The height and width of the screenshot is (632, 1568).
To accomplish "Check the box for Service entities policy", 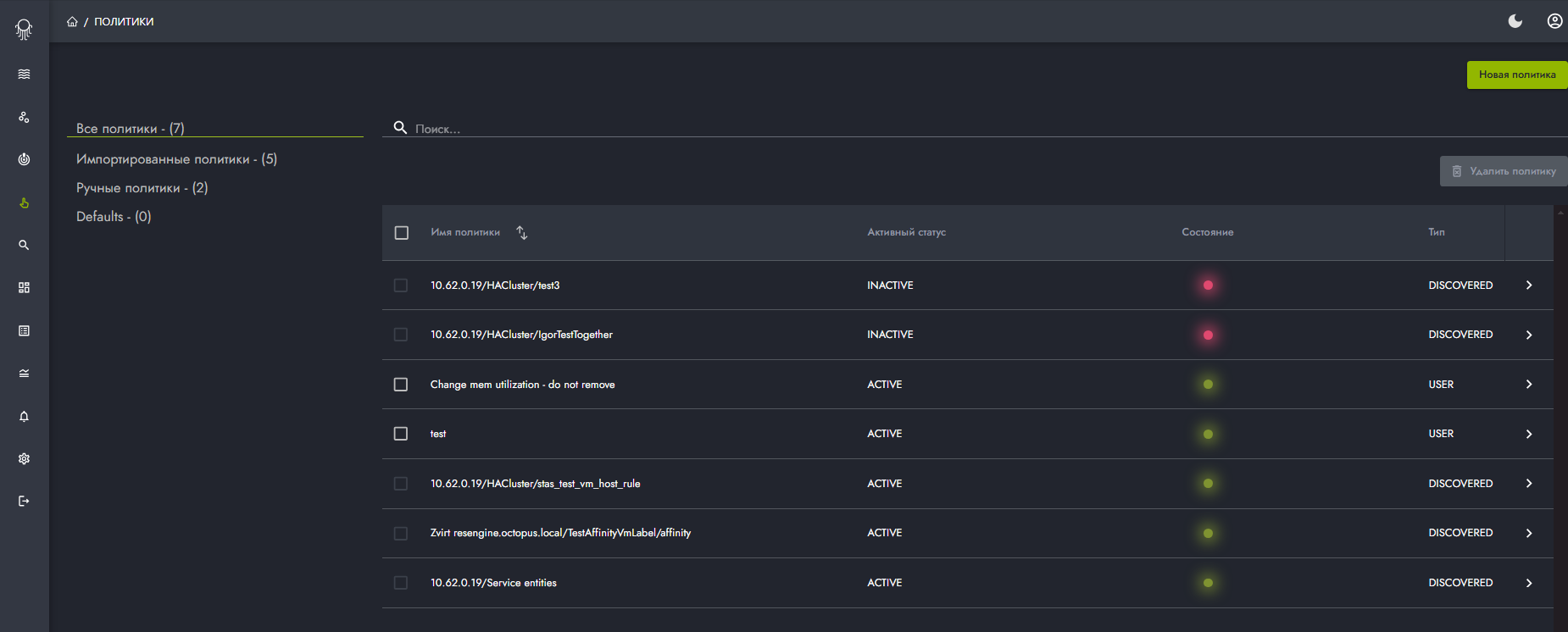I will pyautogui.click(x=401, y=583).
